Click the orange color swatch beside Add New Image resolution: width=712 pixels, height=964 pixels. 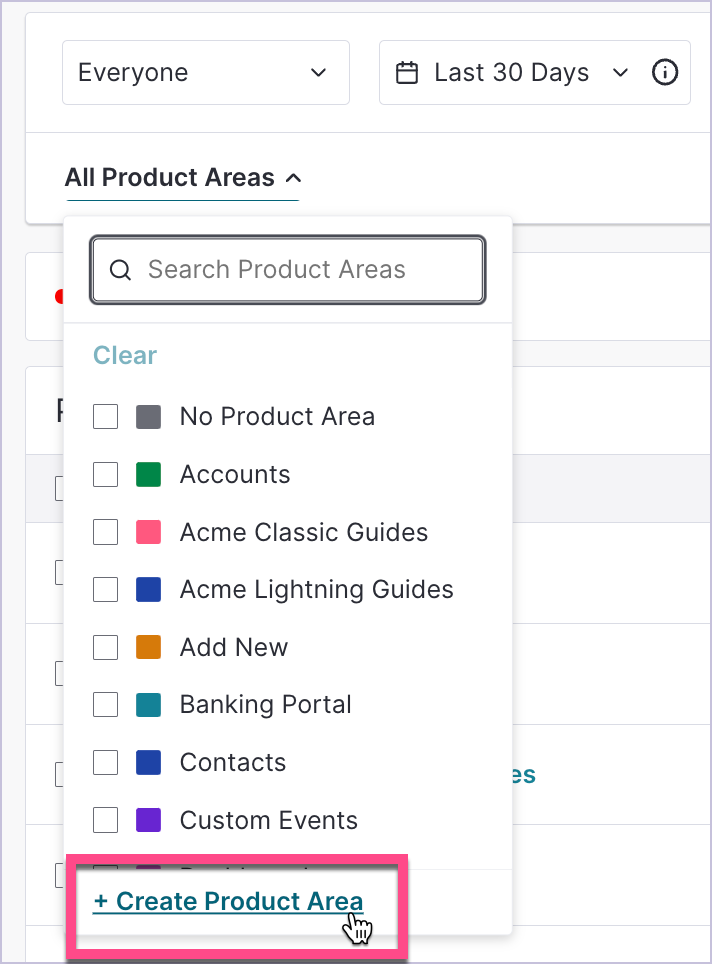click(x=150, y=647)
